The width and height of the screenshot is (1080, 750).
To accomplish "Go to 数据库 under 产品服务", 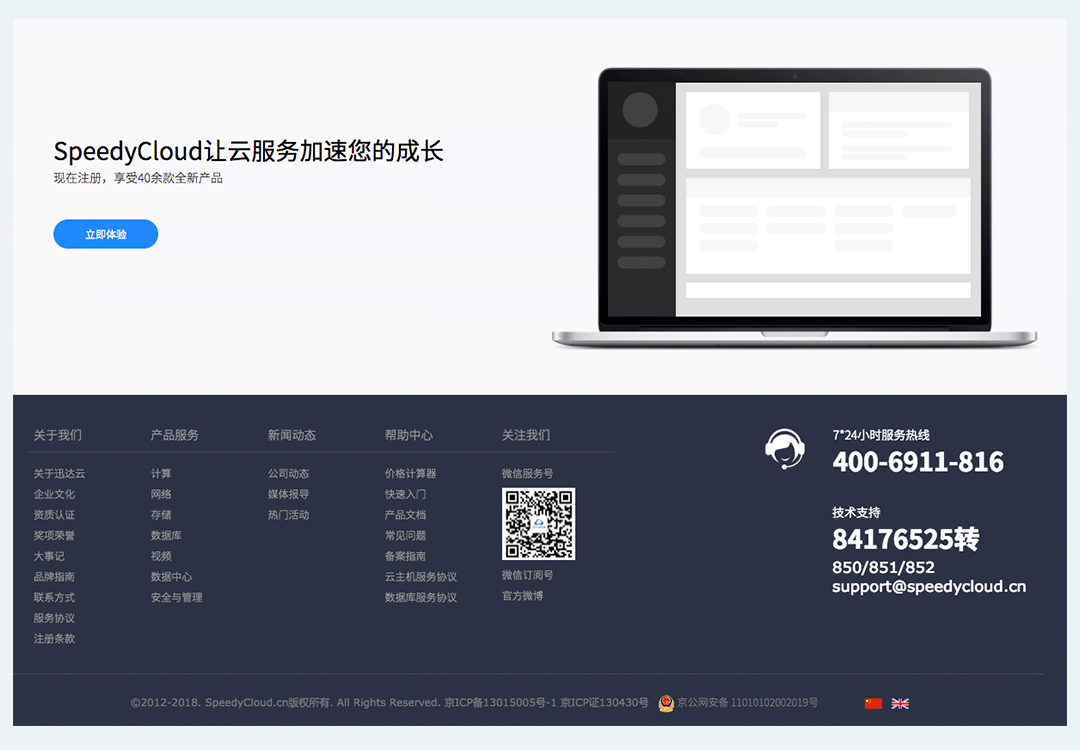I will pos(166,536).
